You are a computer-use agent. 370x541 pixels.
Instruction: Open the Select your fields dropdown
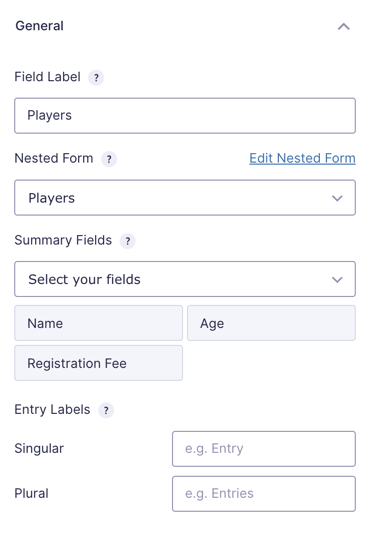click(185, 279)
